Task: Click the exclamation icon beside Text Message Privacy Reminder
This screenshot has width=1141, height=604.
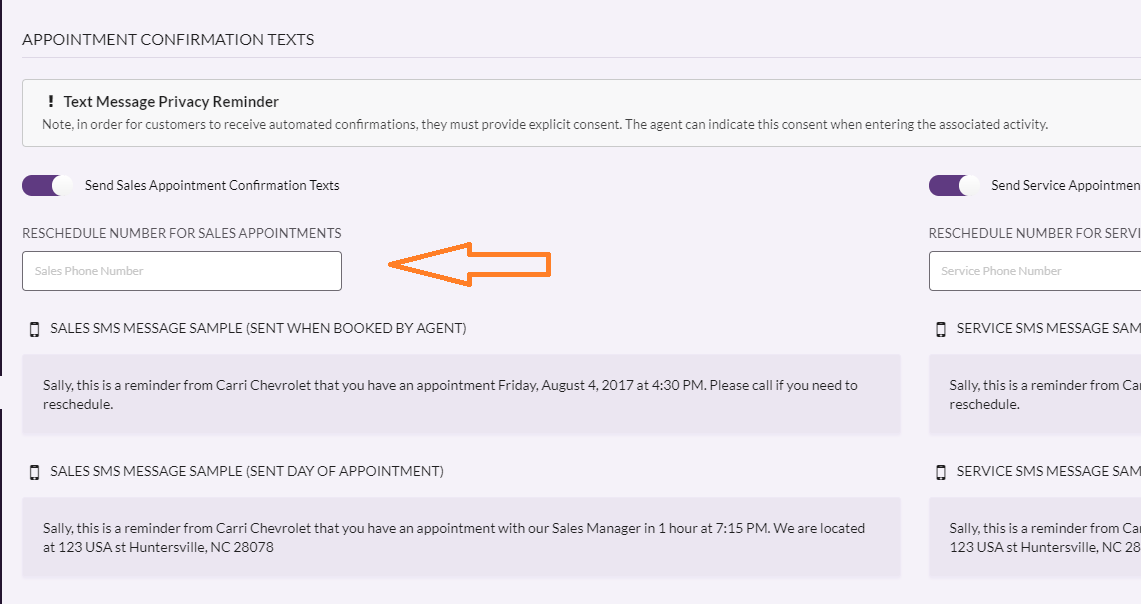Action: tap(50, 101)
